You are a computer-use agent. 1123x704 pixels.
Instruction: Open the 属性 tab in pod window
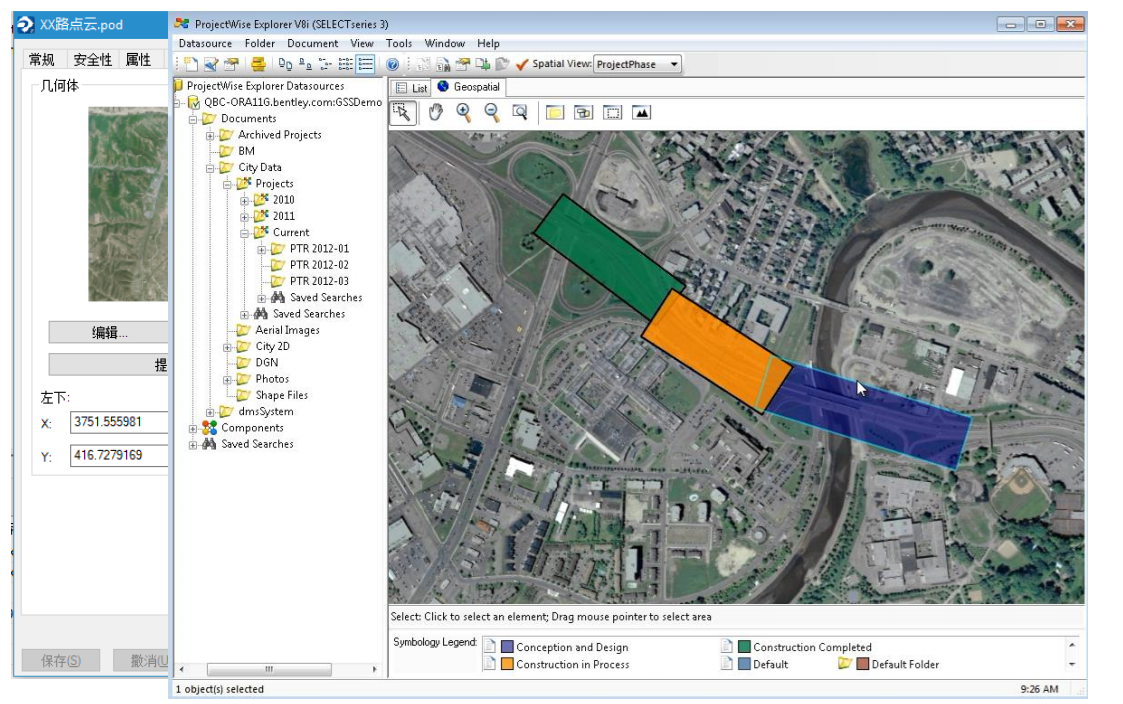point(138,59)
